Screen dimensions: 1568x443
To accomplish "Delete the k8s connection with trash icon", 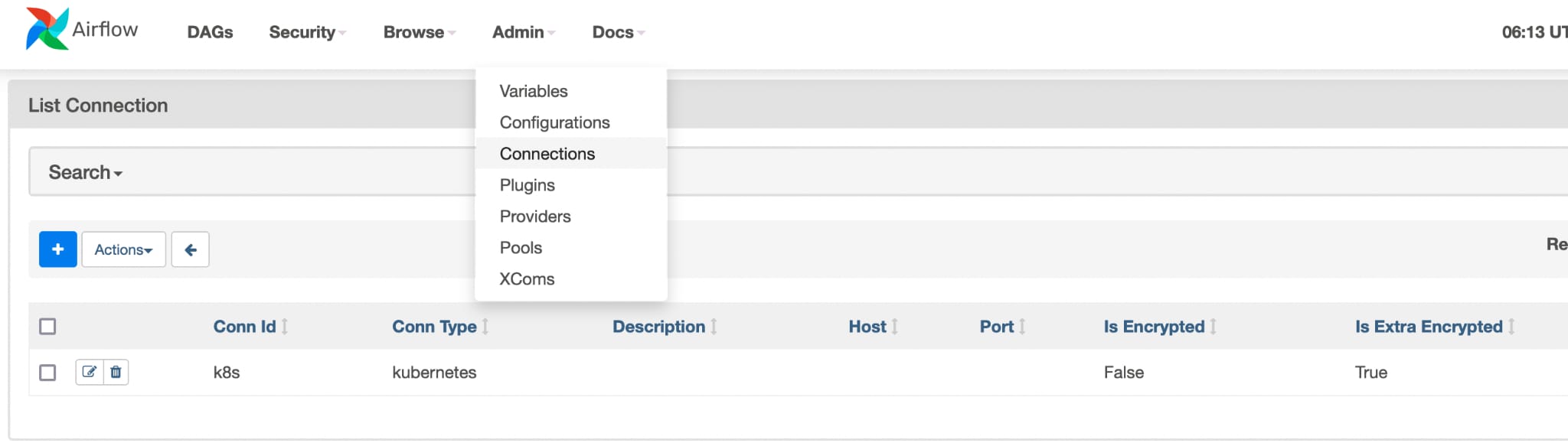I will (x=116, y=372).
